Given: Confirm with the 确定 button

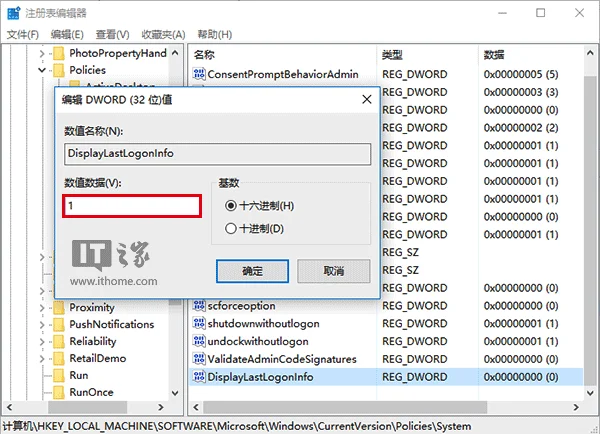Looking at the screenshot, I should [252, 271].
